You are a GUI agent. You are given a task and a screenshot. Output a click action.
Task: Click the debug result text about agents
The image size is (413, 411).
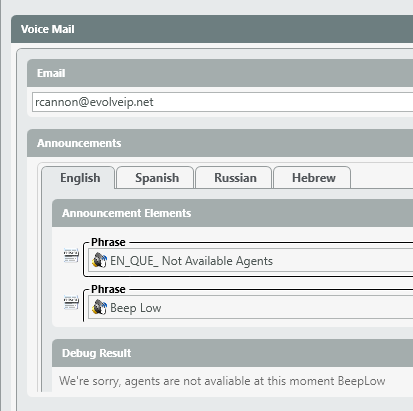pos(222,381)
